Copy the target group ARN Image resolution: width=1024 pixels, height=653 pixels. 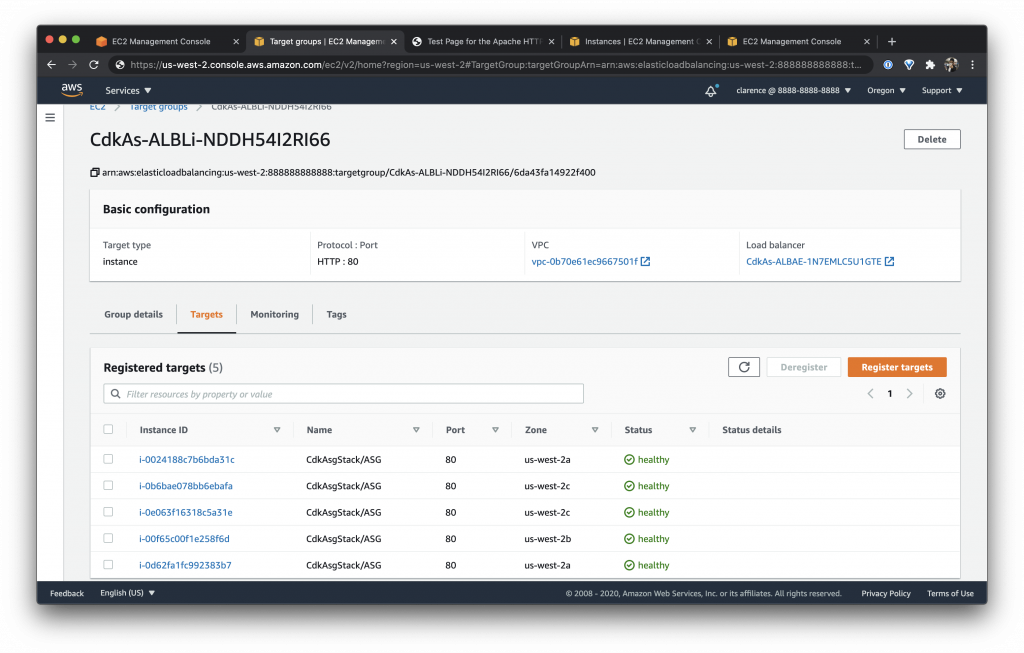95,172
